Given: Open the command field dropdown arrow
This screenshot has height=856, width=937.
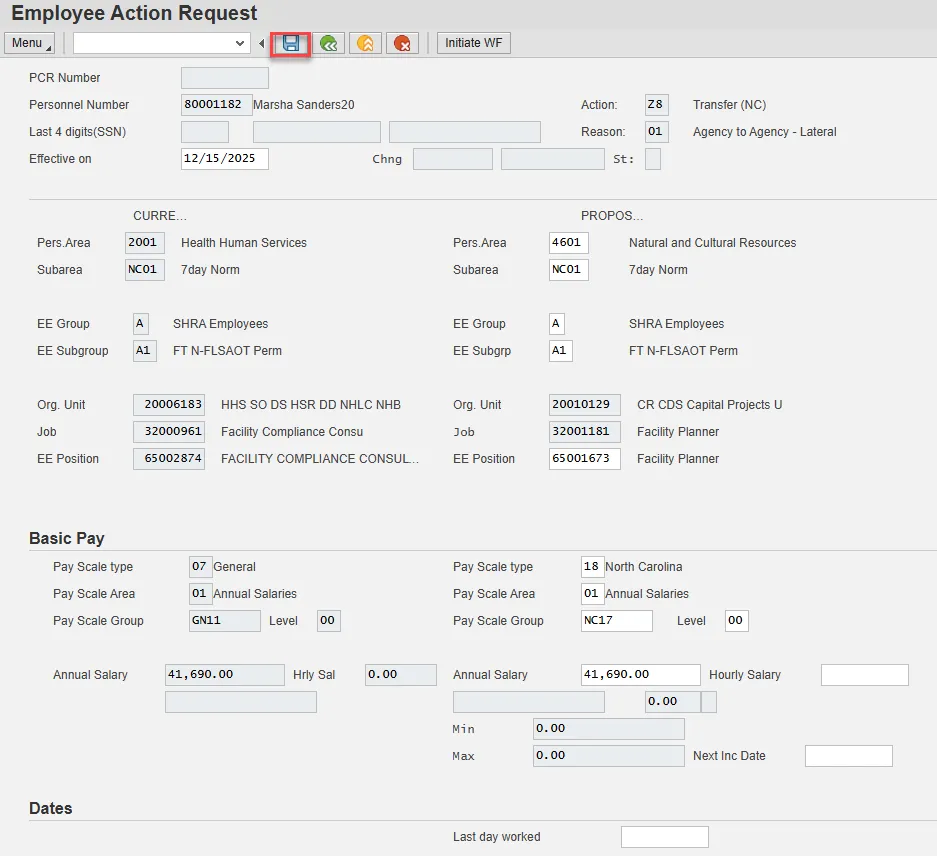Looking at the screenshot, I should [x=240, y=43].
